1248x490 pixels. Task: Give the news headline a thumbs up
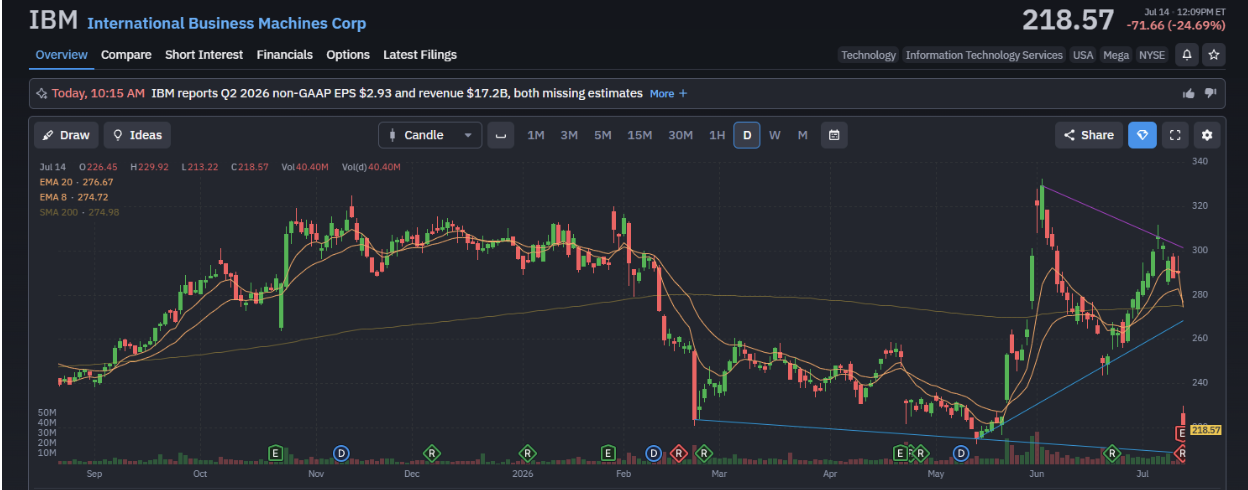click(x=1189, y=93)
